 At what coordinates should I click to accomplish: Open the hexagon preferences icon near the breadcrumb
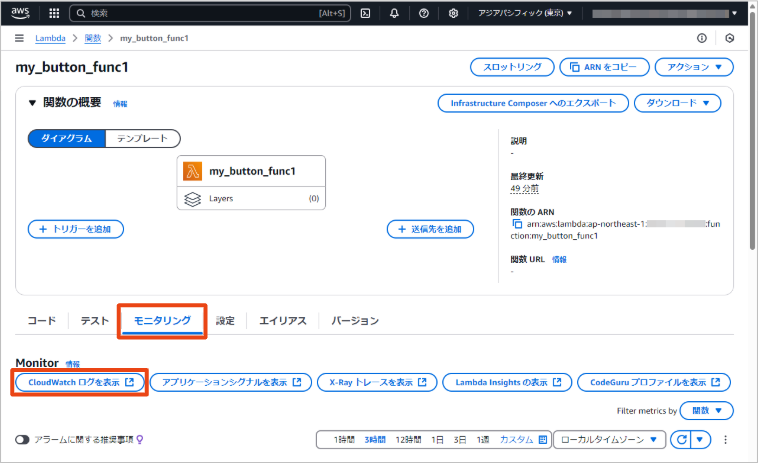[x=729, y=38]
